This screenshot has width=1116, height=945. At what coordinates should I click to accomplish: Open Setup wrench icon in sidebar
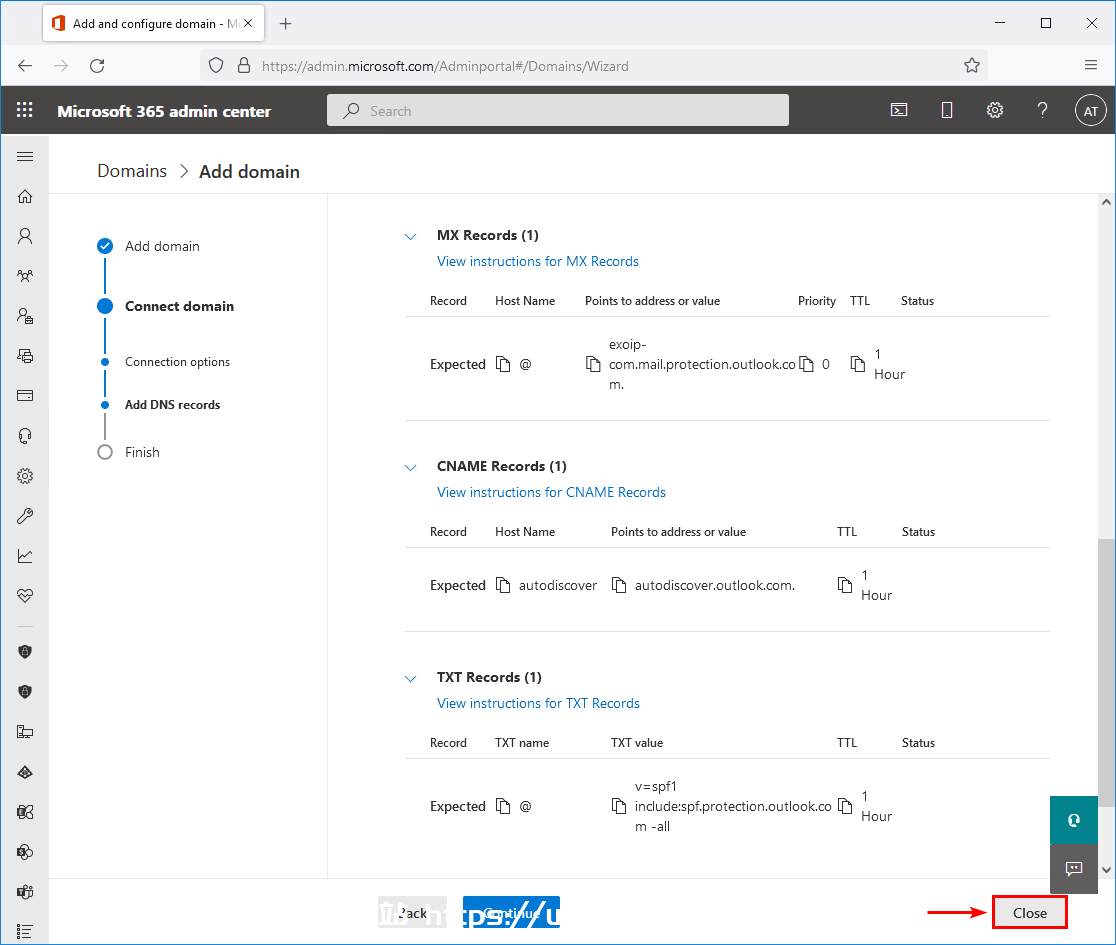click(25, 516)
